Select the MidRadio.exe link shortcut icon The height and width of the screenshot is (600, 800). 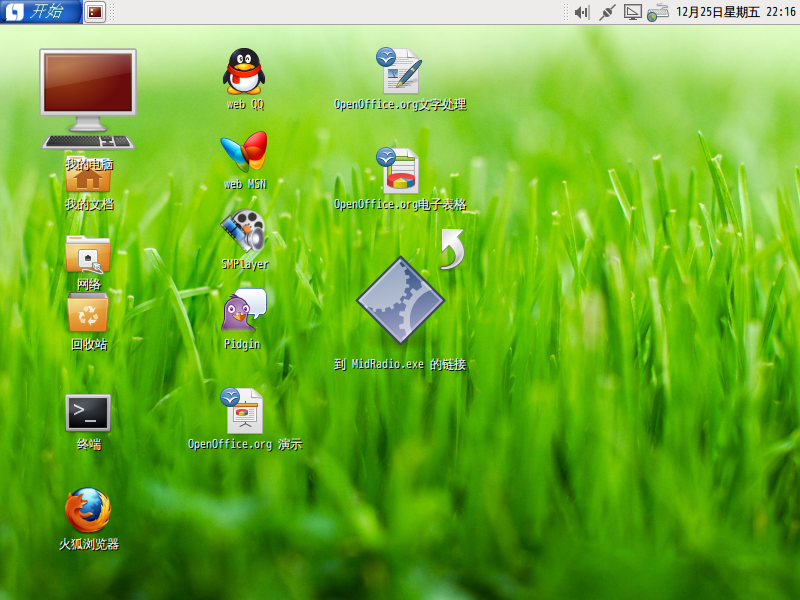pos(401,299)
